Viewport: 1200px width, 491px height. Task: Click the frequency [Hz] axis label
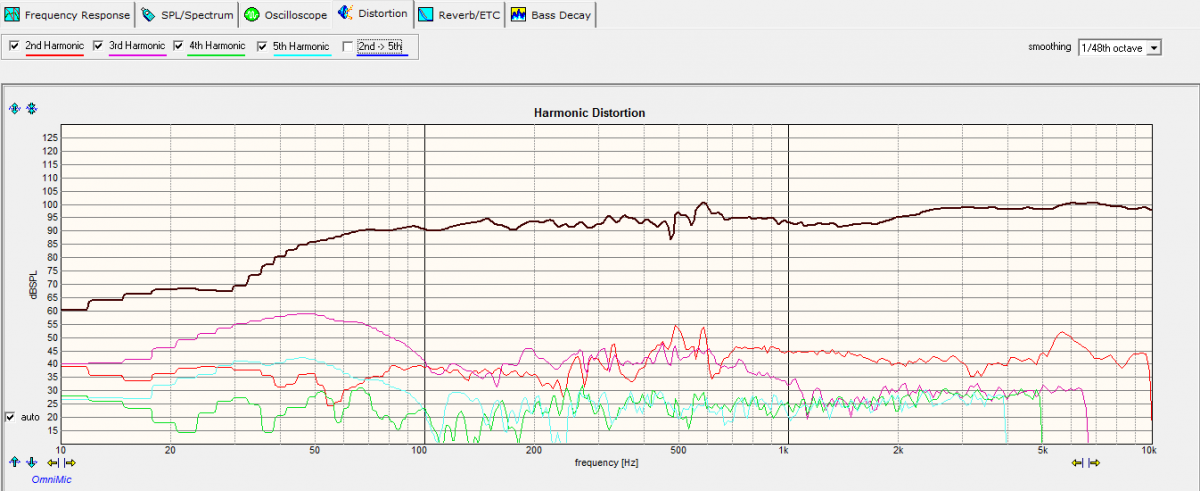(606, 463)
